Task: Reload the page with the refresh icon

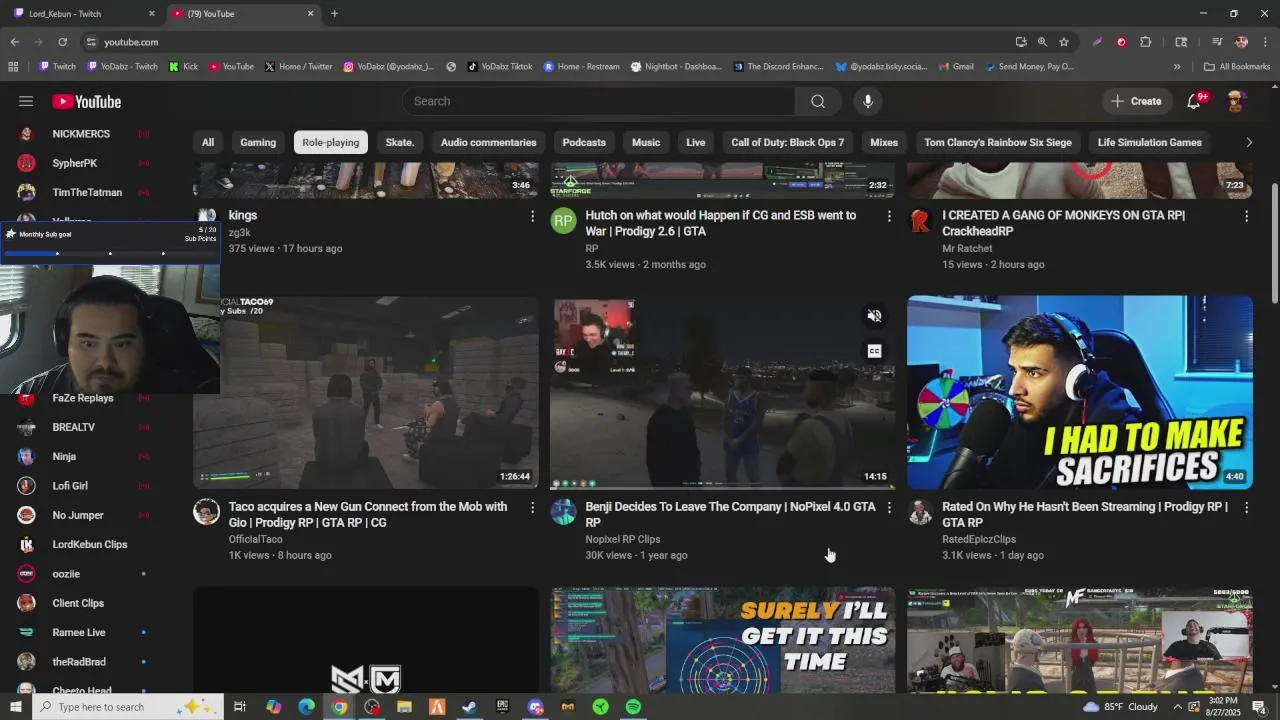Action: coord(62,42)
